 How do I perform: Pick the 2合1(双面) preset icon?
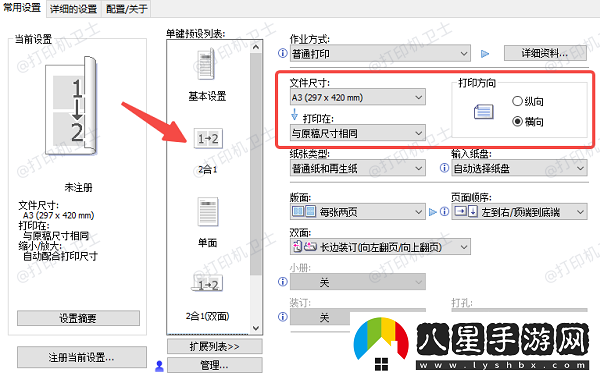point(207,284)
